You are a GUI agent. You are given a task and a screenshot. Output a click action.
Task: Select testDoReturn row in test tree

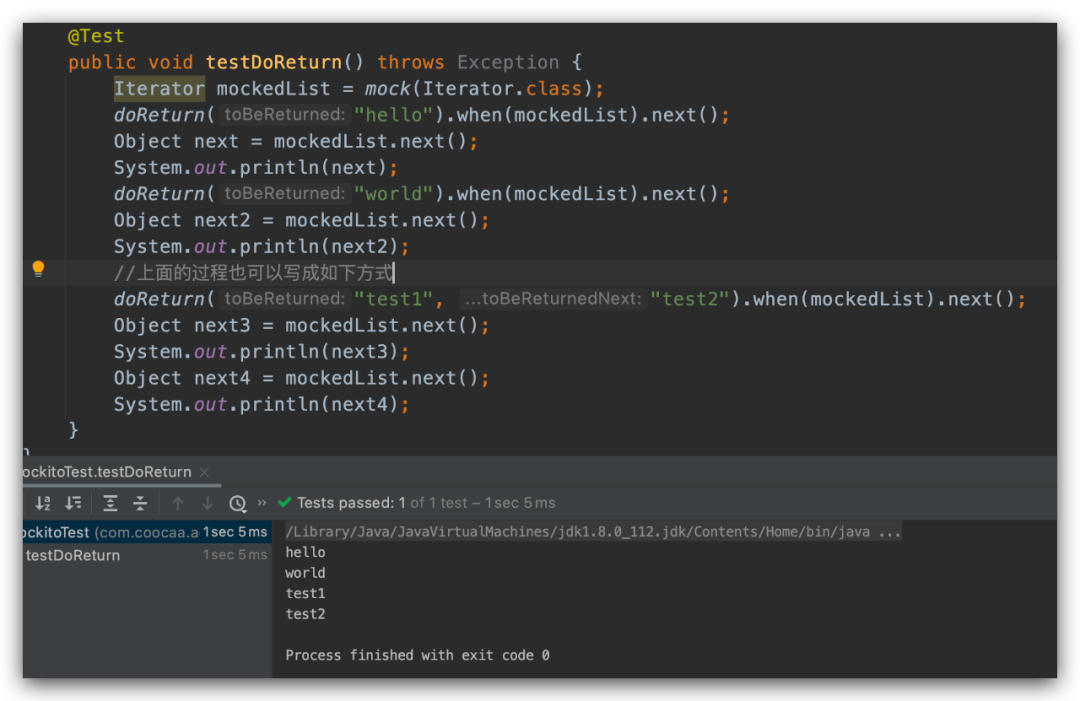click(x=147, y=555)
